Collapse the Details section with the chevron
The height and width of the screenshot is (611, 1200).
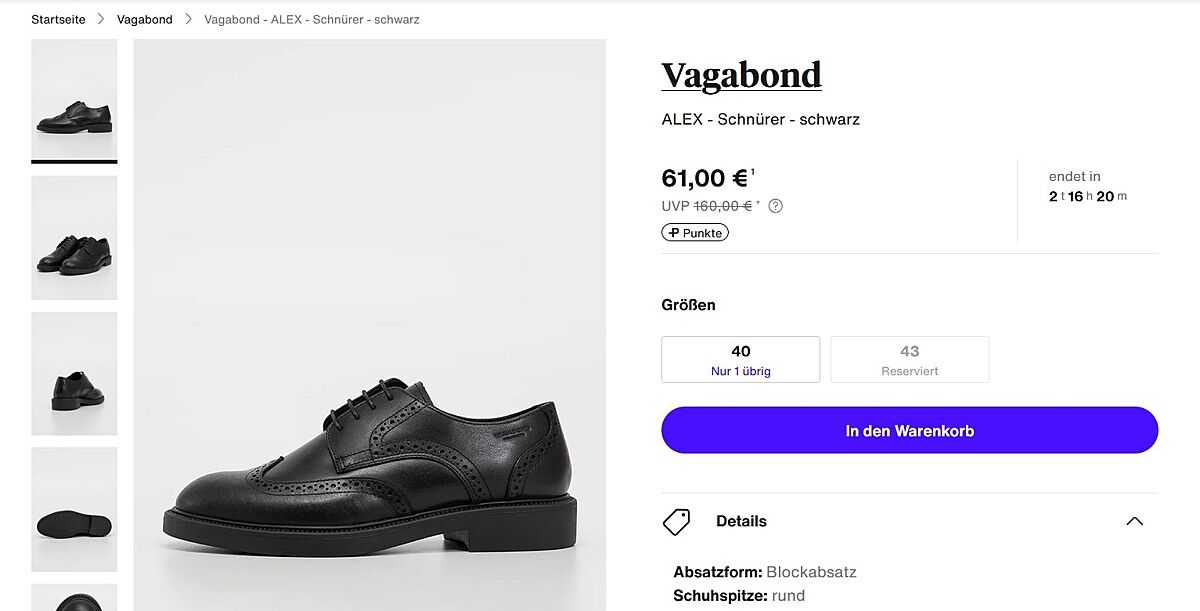1134,521
